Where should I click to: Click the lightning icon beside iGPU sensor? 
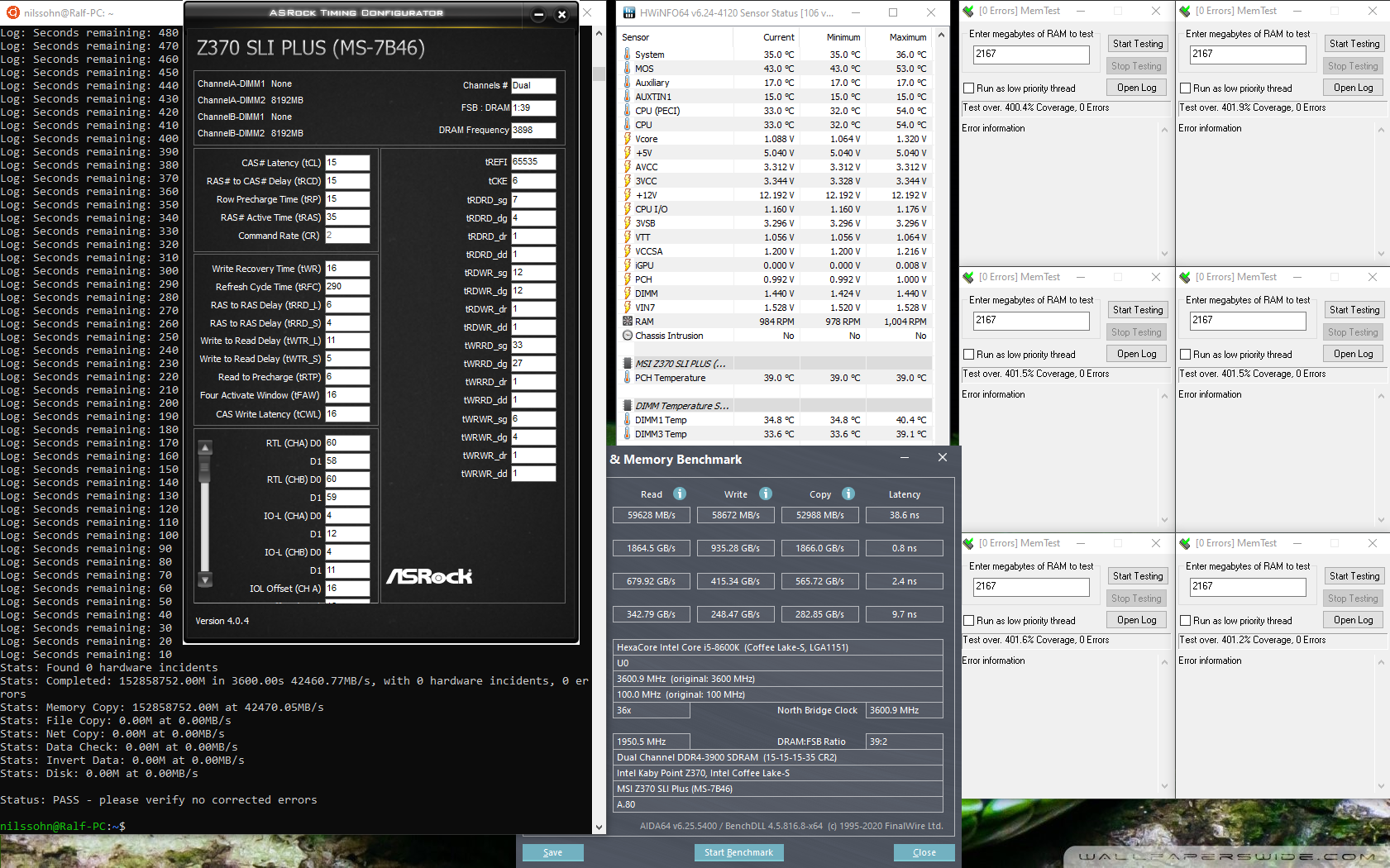628,265
